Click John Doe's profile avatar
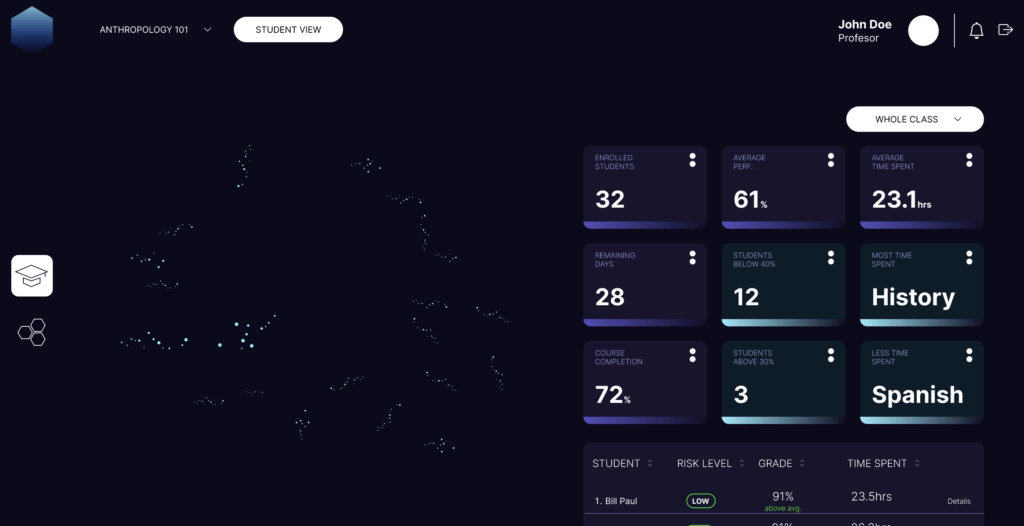The width and height of the screenshot is (1024, 526). tap(923, 31)
